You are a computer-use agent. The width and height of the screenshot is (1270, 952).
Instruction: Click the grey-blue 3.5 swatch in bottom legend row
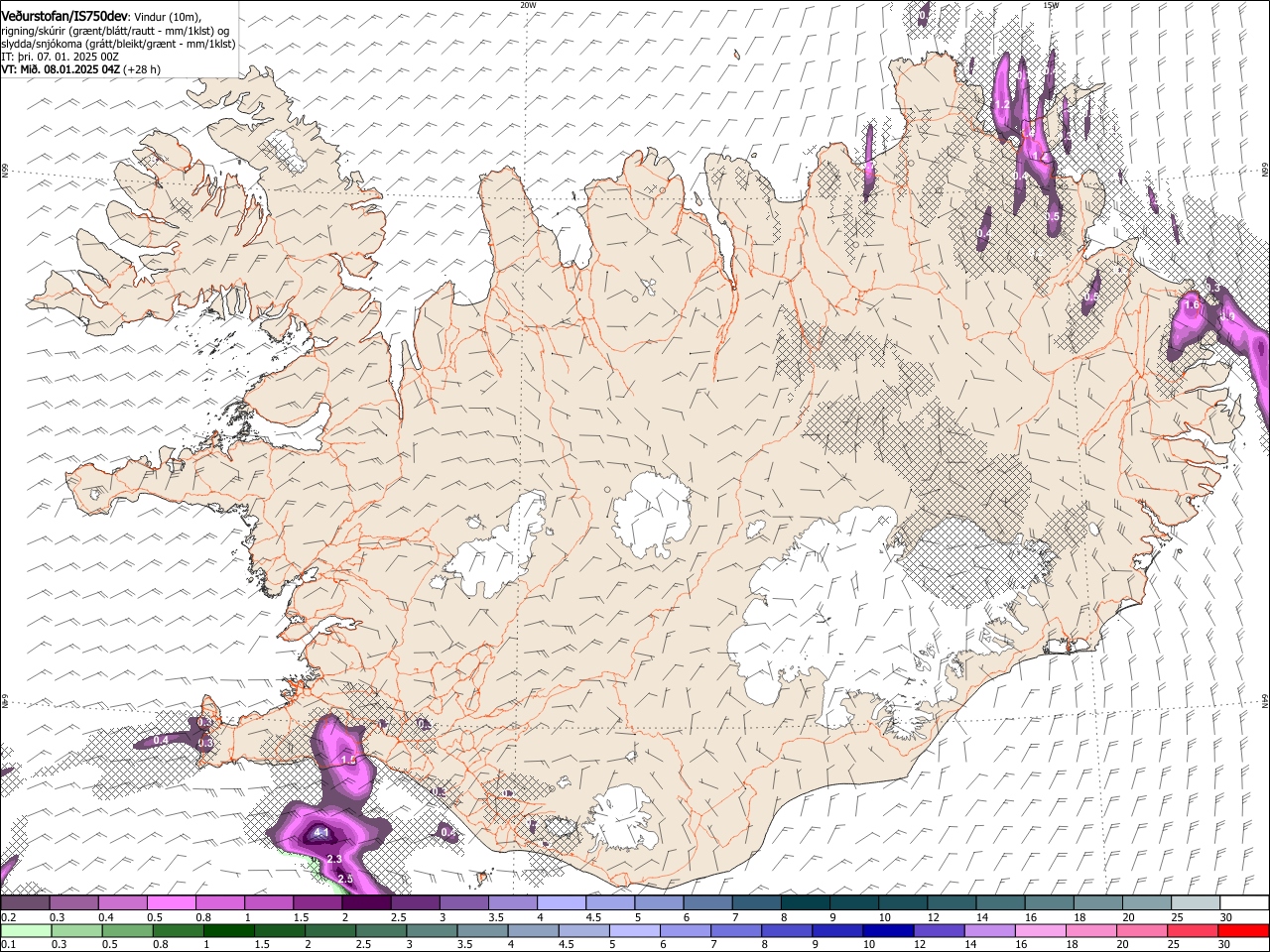click(482, 930)
